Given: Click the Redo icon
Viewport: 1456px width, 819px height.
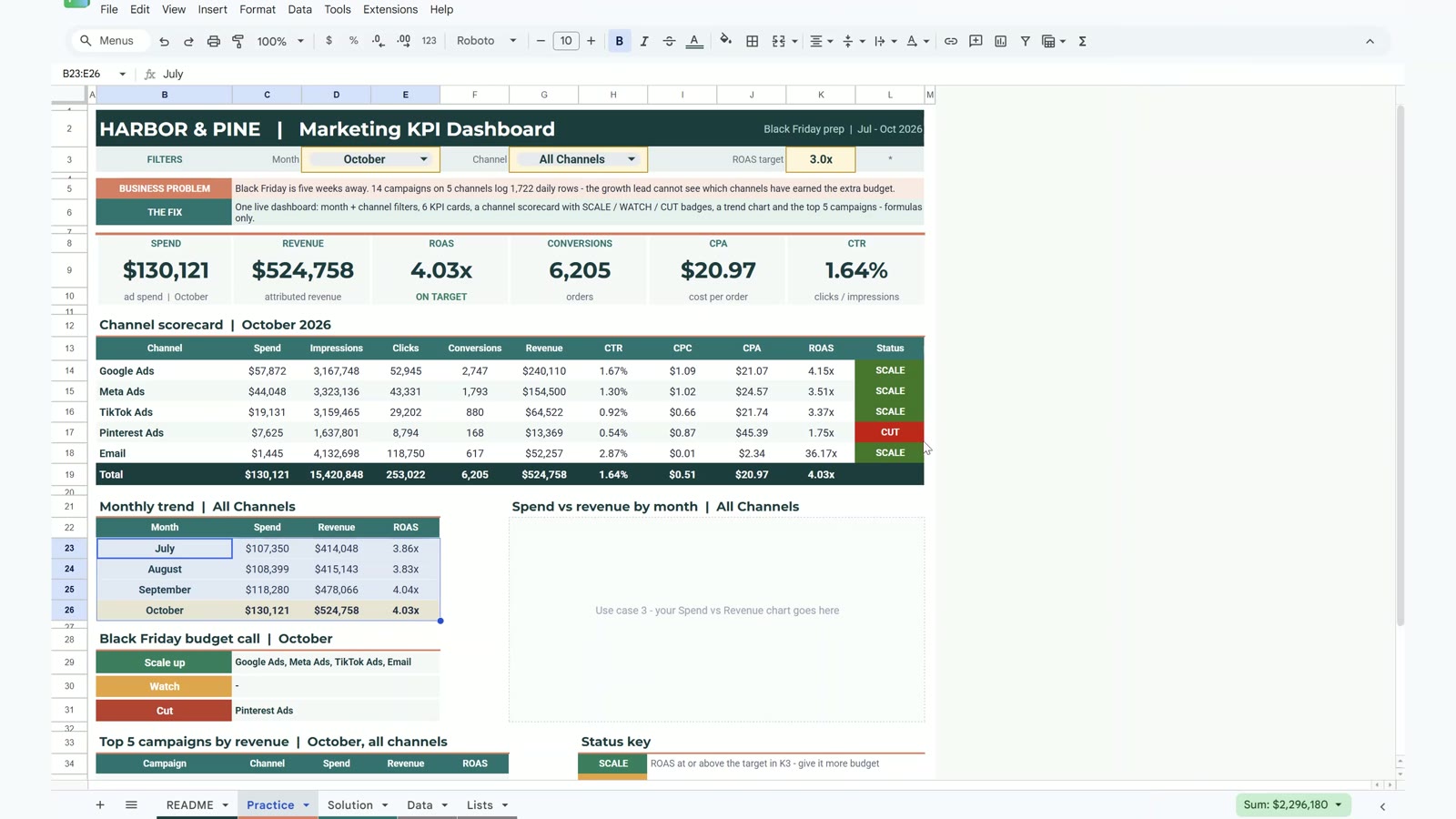Looking at the screenshot, I should 188,41.
